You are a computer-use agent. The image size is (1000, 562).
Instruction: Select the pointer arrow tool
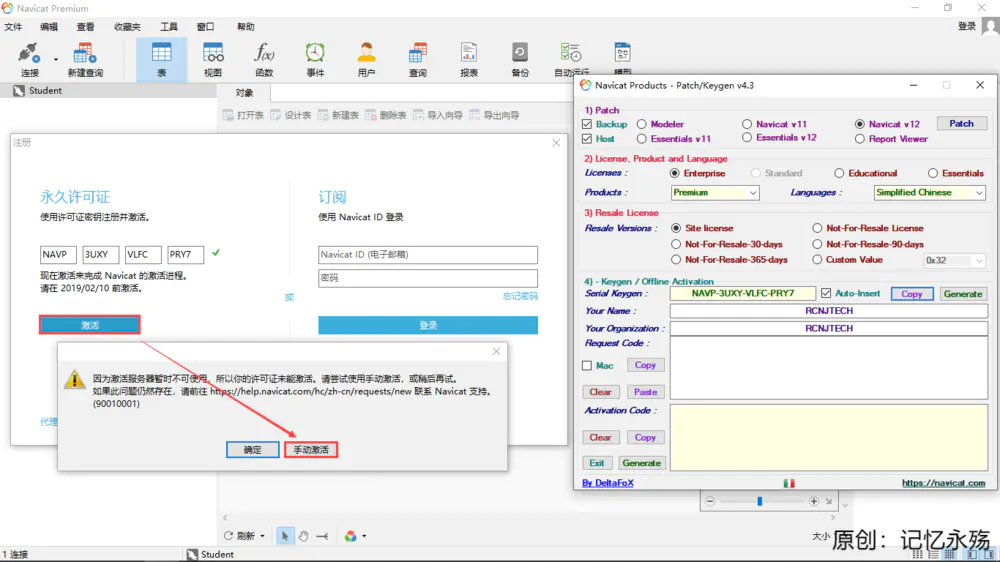284,536
